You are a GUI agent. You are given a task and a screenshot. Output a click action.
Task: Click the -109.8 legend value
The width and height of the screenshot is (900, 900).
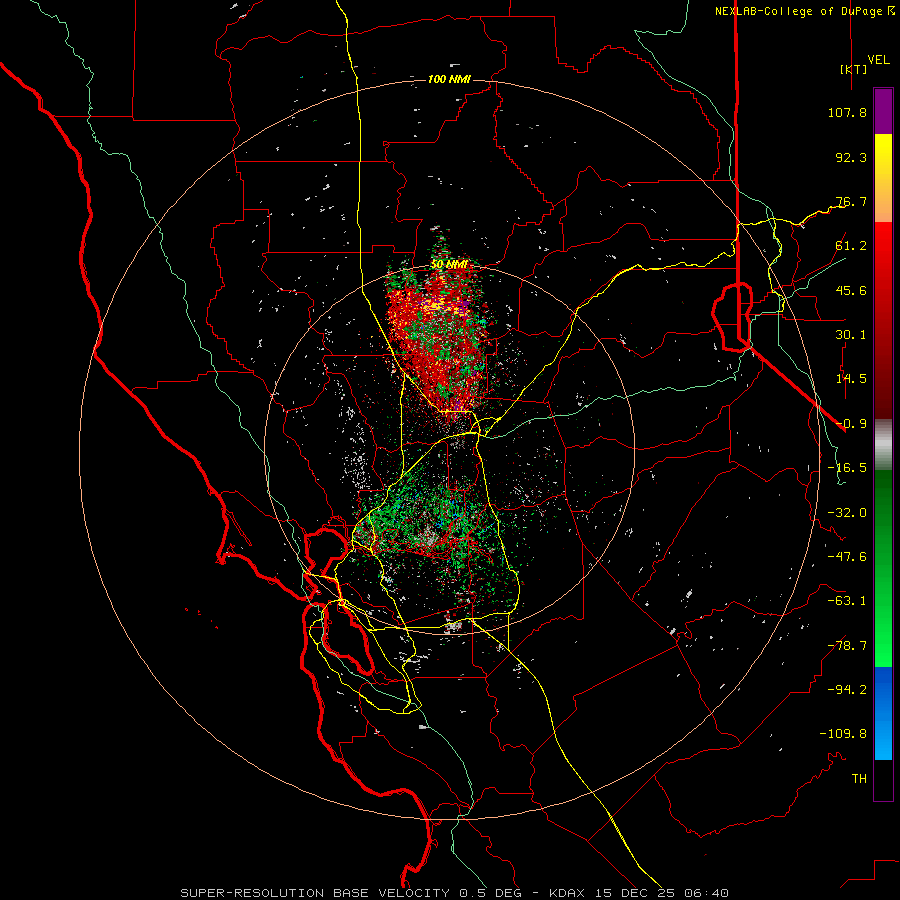(x=843, y=734)
